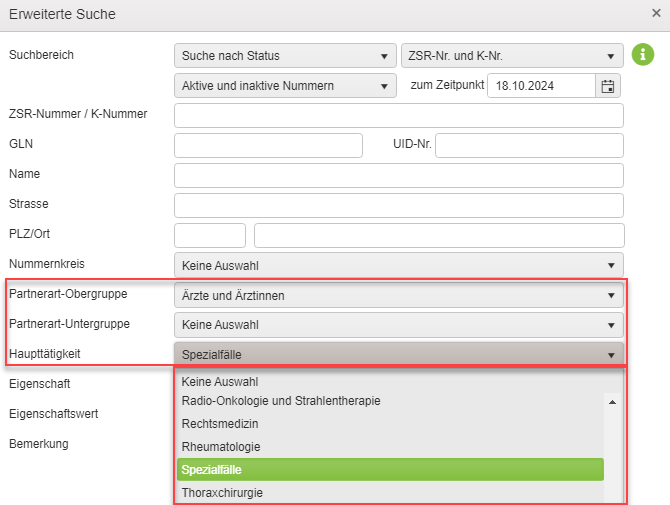Click the list scroll-up arrow

612,402
